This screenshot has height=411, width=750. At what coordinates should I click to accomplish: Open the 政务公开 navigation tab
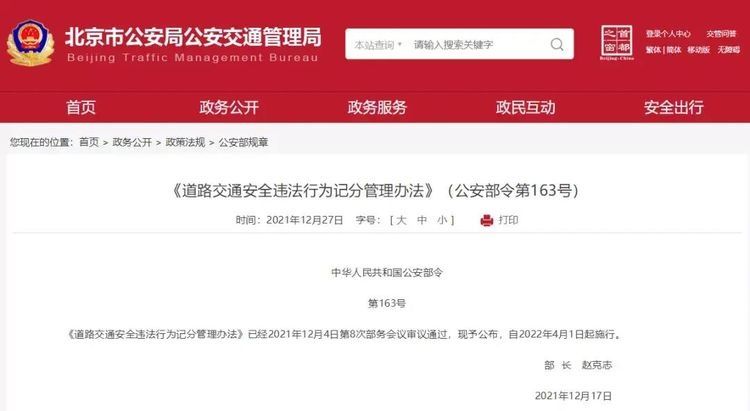pos(229,107)
